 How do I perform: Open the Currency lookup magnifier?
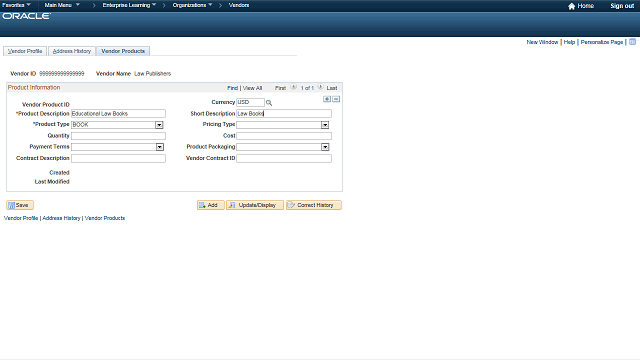[x=269, y=103]
